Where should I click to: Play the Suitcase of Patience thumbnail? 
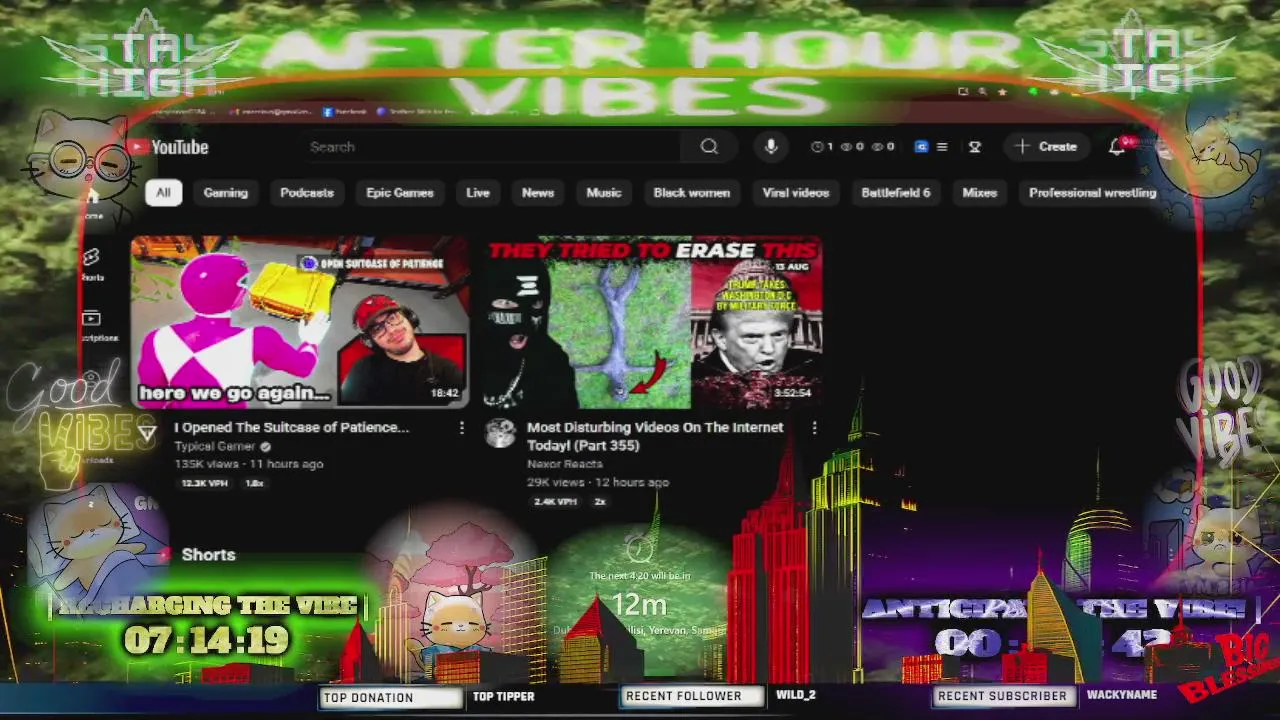coord(300,322)
